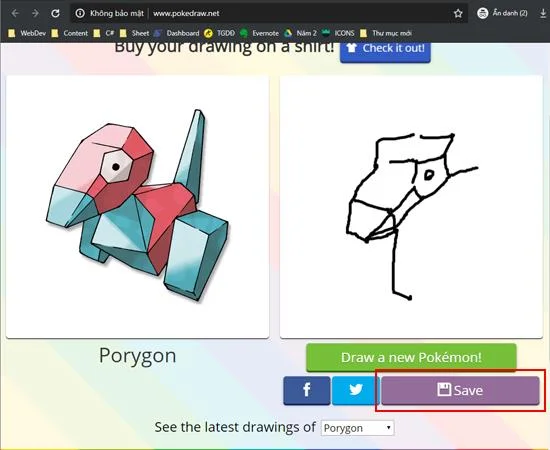
Task: Click the Ẩn danh (2) incognito label
Action: point(510,13)
